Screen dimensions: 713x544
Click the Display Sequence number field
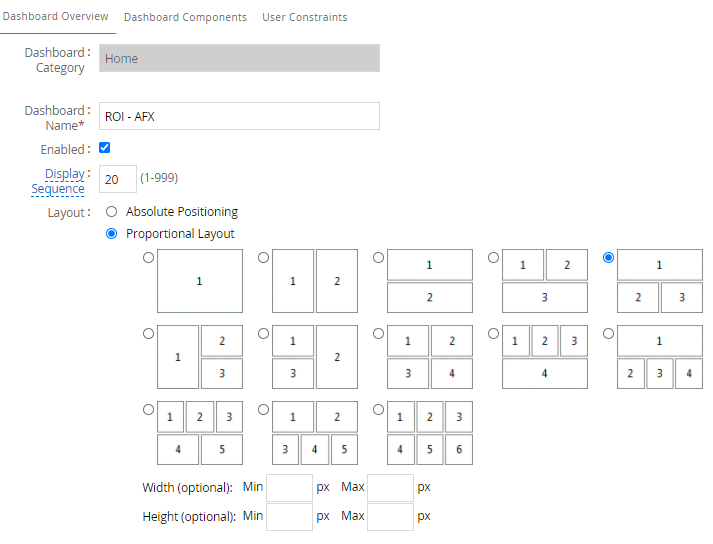click(118, 179)
